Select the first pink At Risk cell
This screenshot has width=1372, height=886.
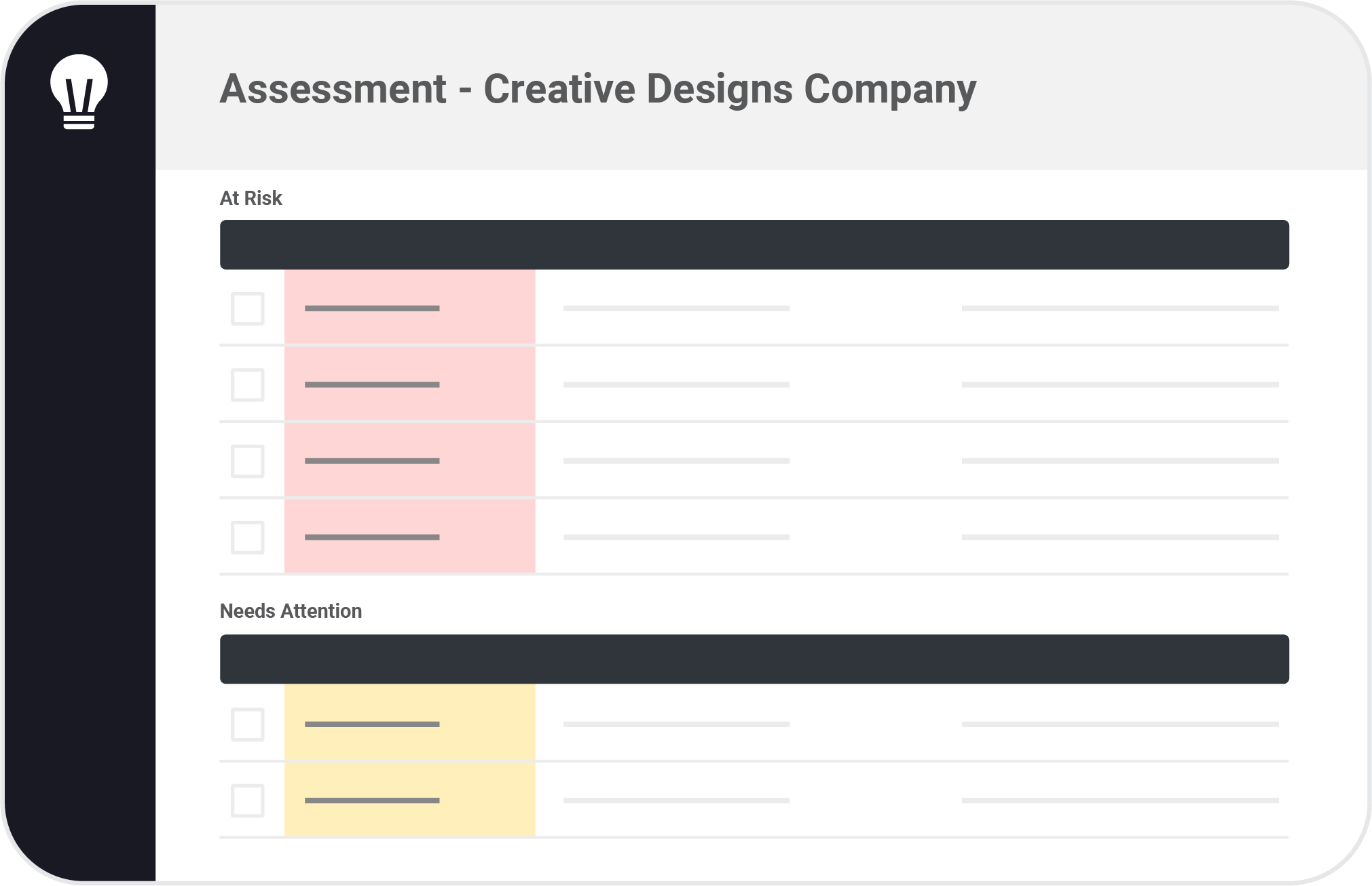(x=409, y=307)
